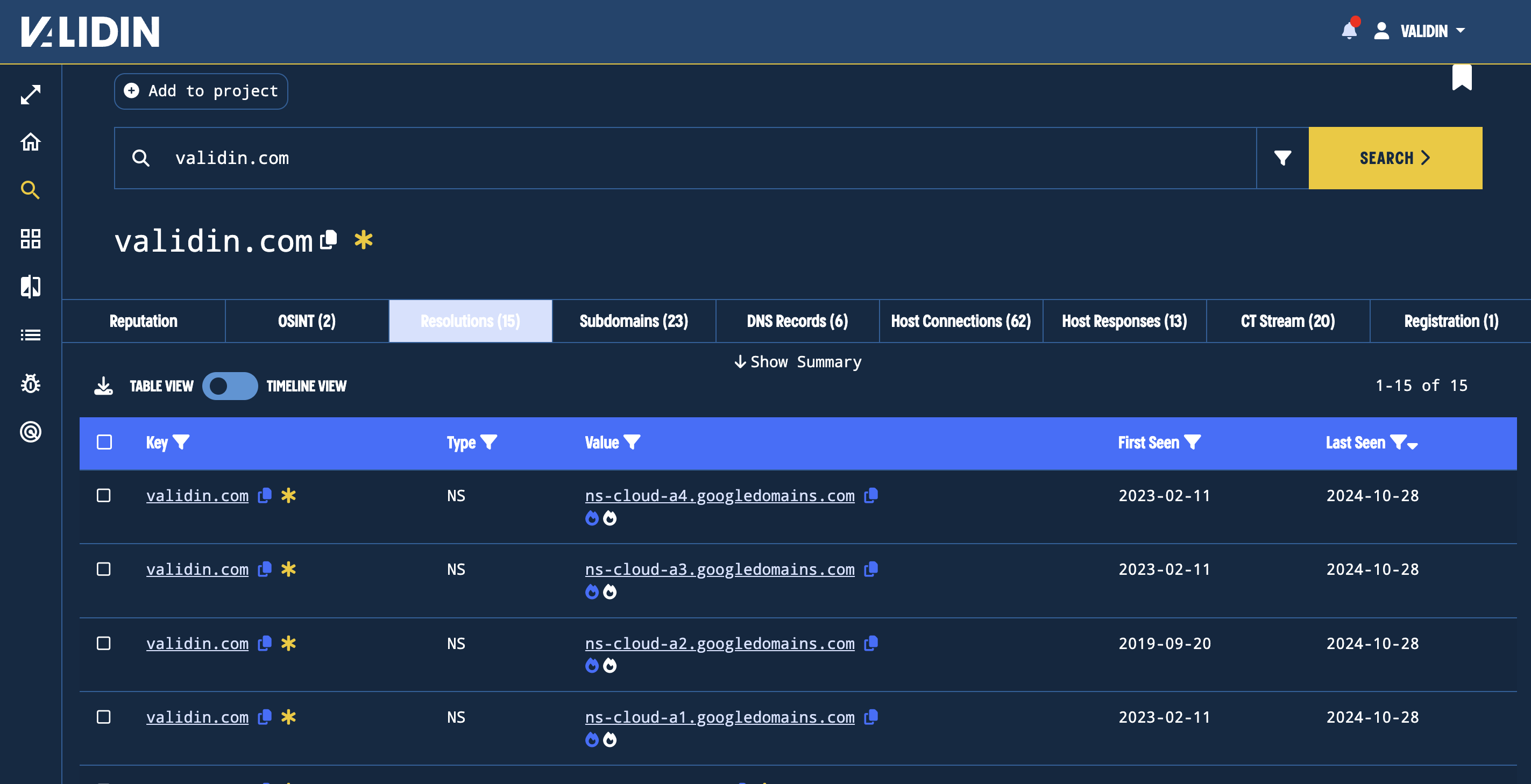Click the download results icon
The width and height of the screenshot is (1531, 784).
(103, 386)
